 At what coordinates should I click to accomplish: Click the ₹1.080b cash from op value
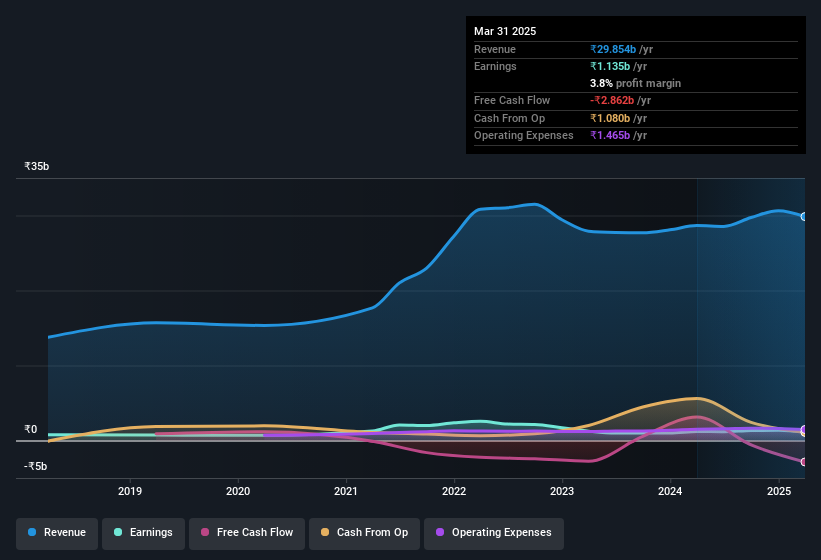610,118
